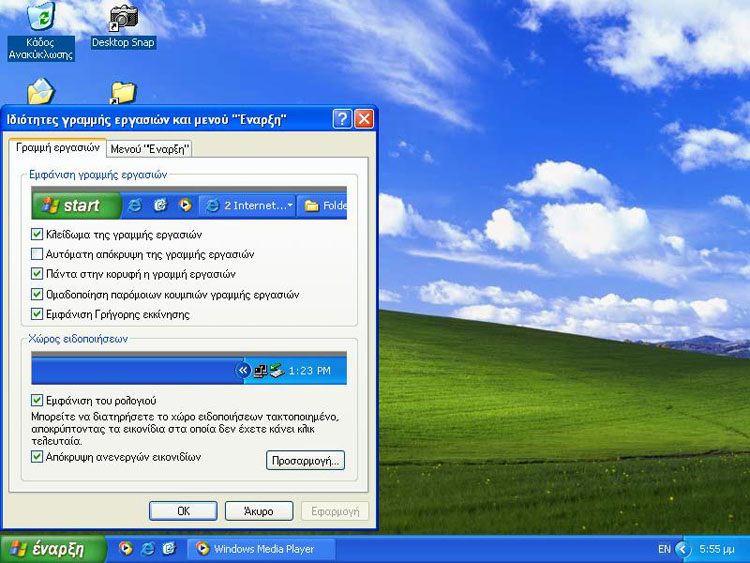Click the notification area preview image
This screenshot has height=563, width=750.
(x=189, y=368)
